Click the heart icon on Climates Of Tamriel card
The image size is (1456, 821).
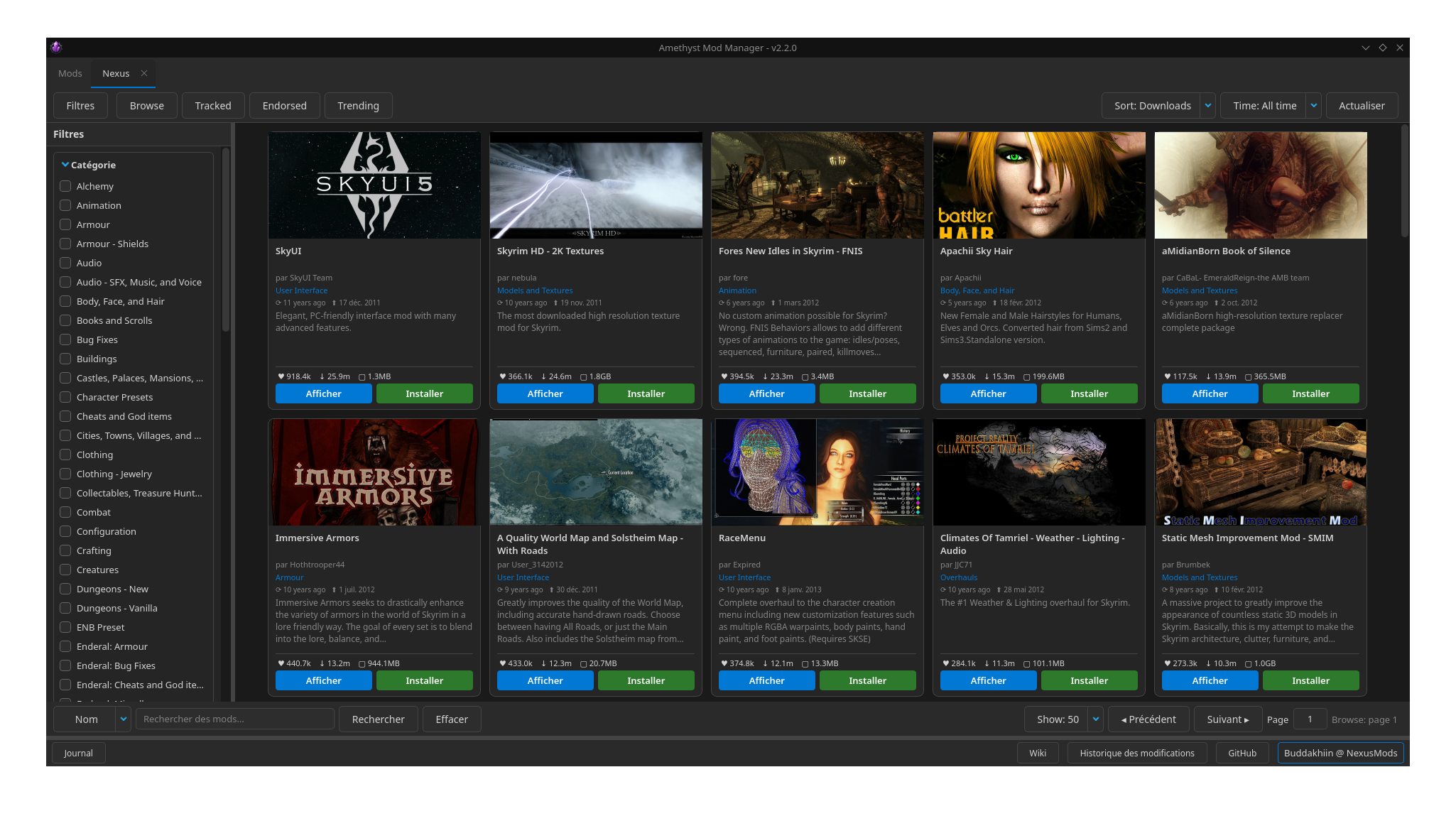[x=945, y=663]
